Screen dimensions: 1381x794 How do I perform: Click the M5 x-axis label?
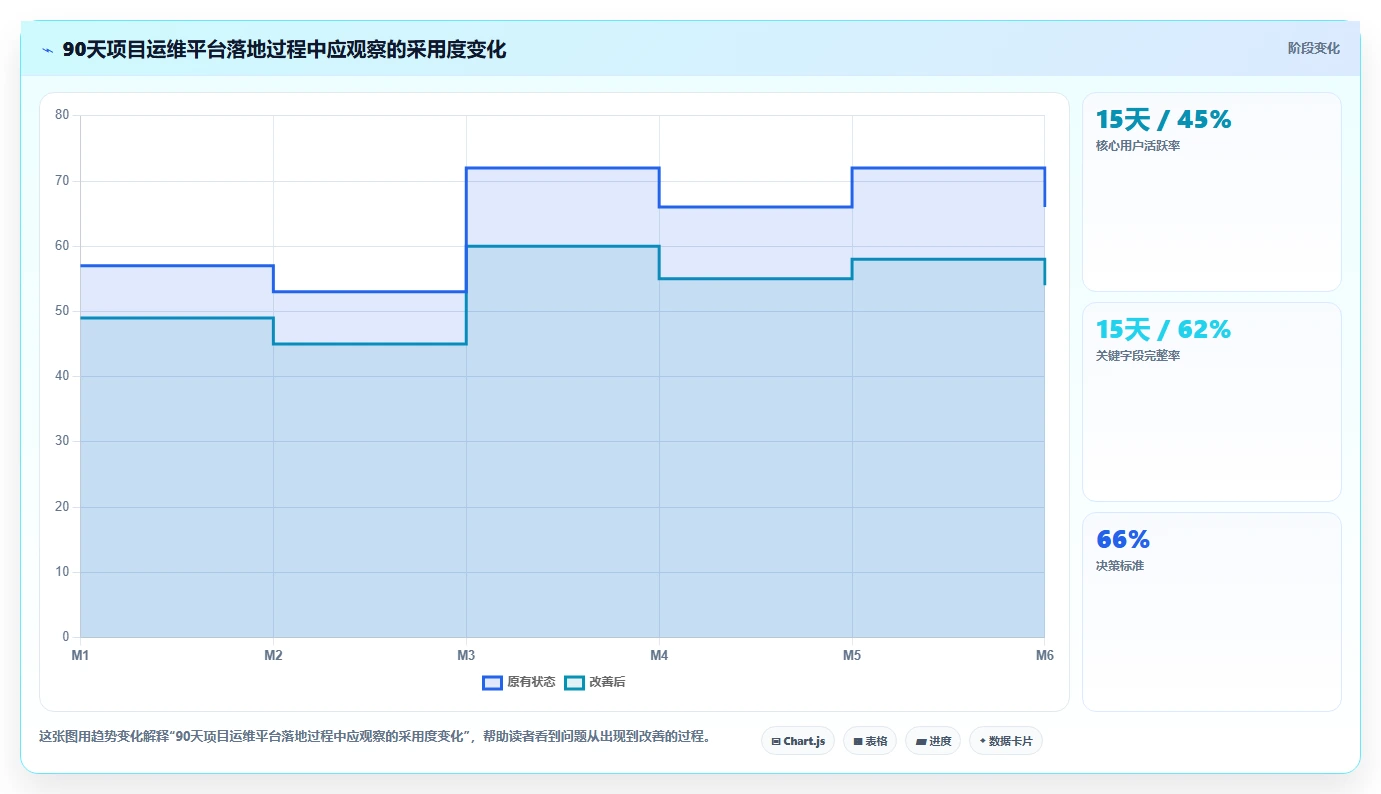852,655
